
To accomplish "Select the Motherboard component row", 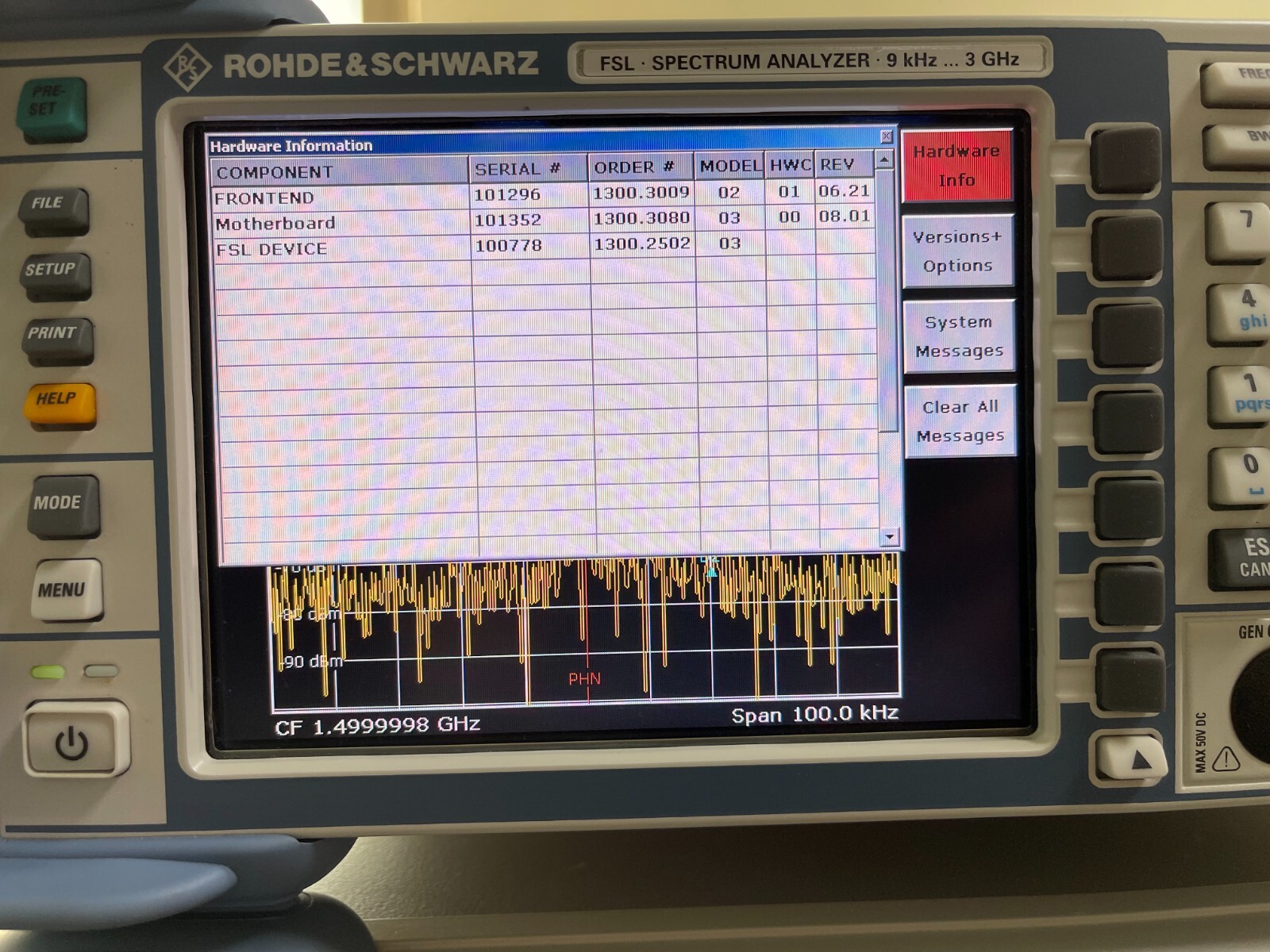I will [x=545, y=220].
